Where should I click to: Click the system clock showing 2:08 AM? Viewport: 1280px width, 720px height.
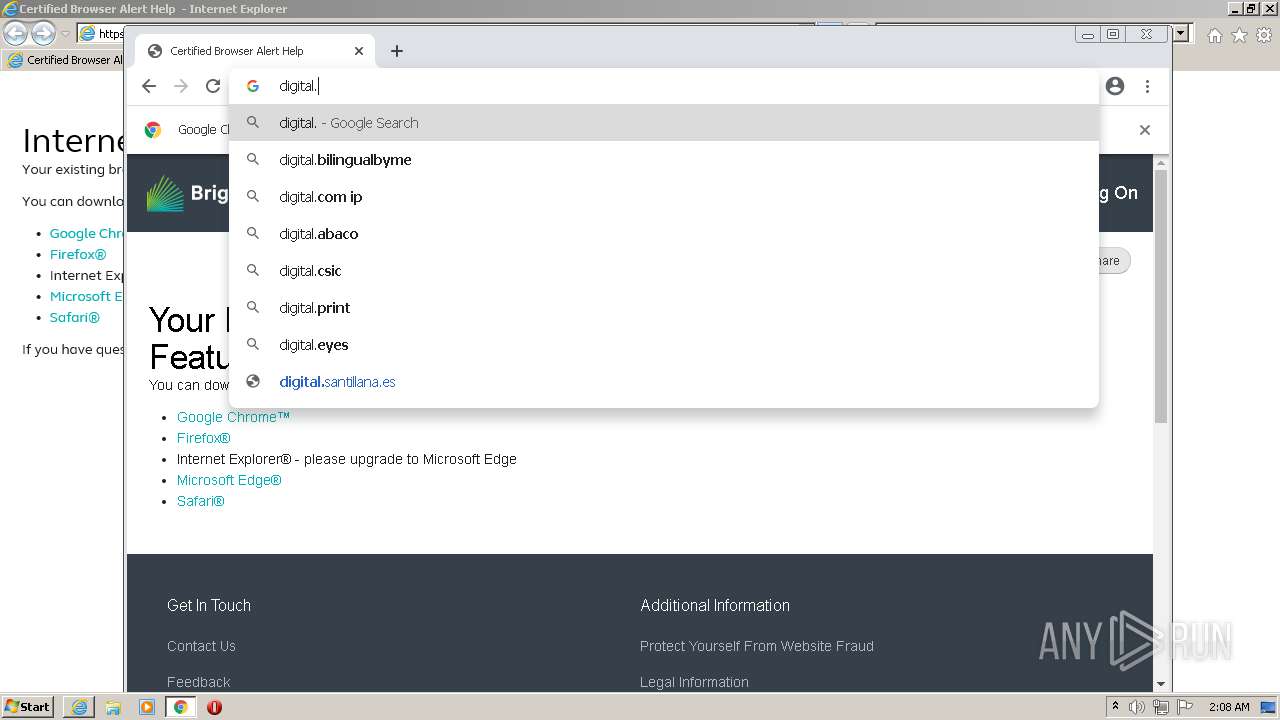pyautogui.click(x=1229, y=707)
